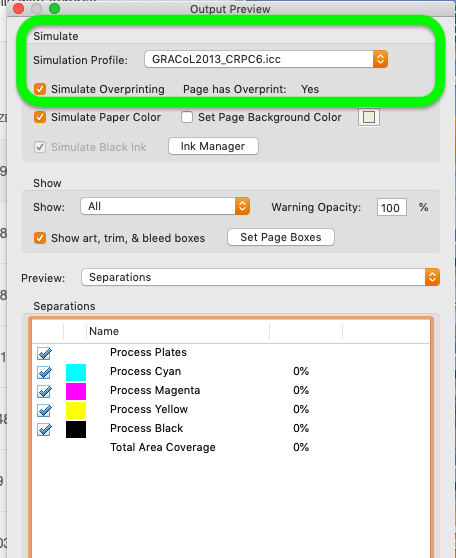Open the Ink Manager

(x=213, y=146)
